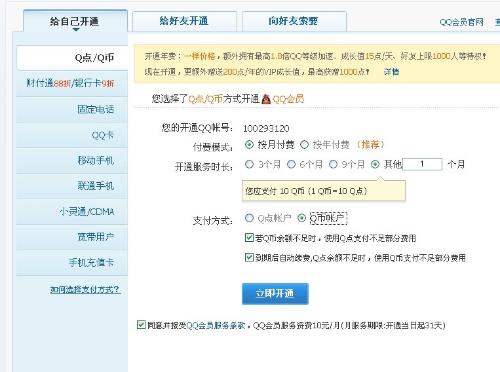Open 详情 link in yellow notice
500x372 pixels.
point(391,72)
